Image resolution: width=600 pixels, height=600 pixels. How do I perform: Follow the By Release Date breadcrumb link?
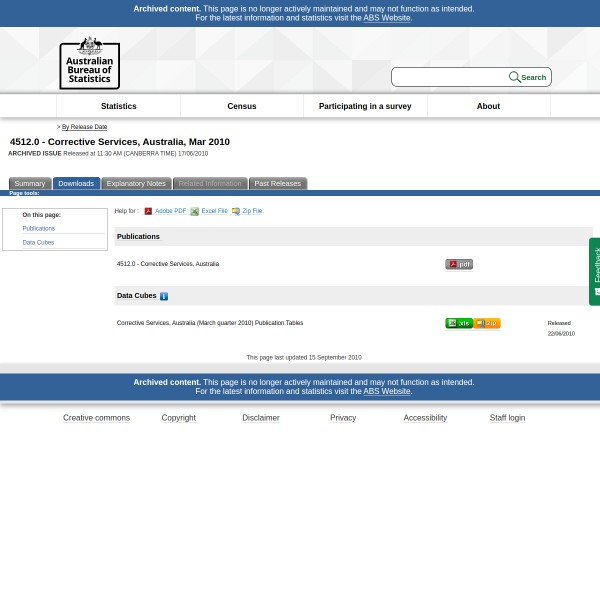pos(84,127)
